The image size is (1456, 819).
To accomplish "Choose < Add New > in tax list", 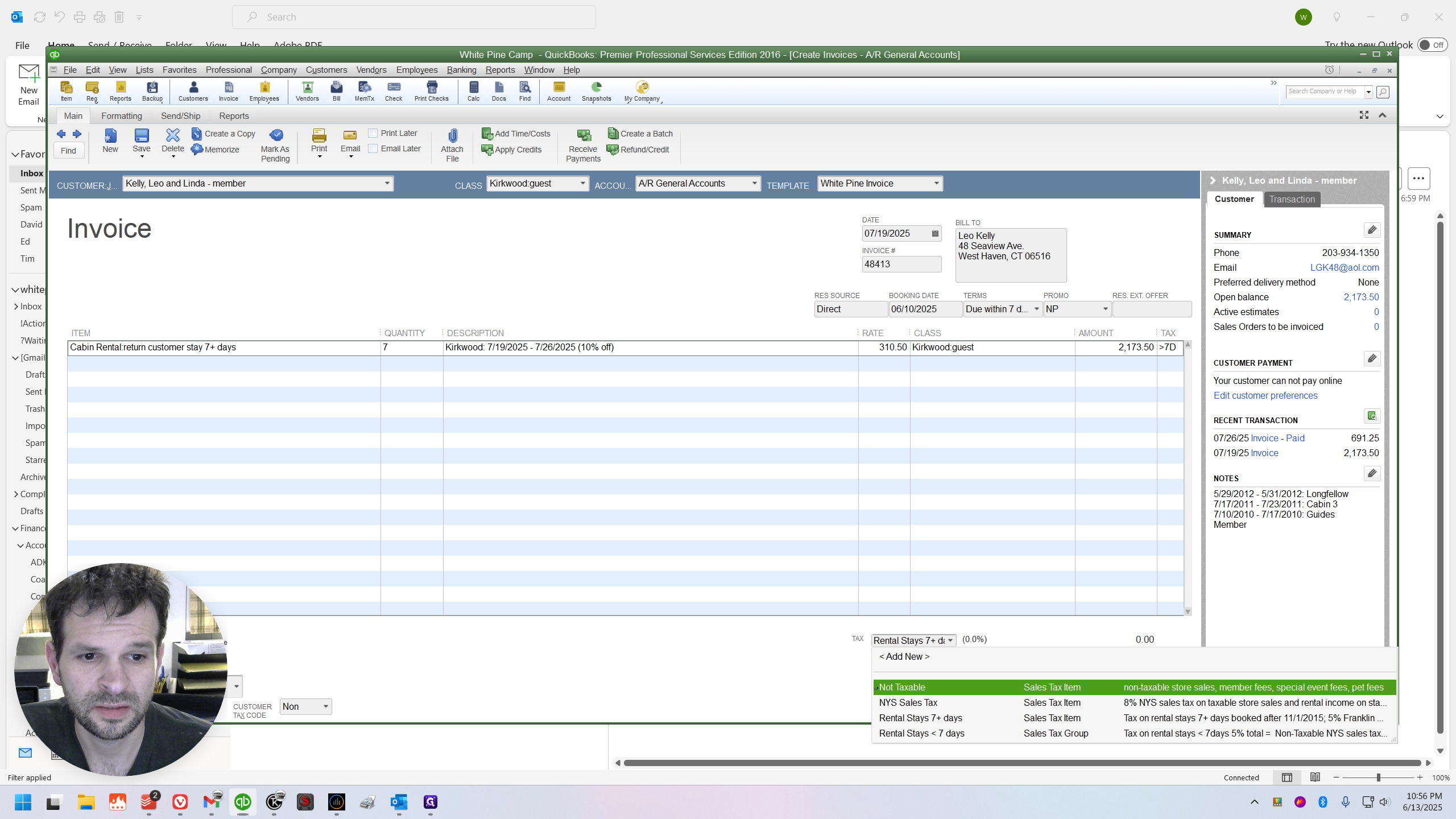I will 904,656.
